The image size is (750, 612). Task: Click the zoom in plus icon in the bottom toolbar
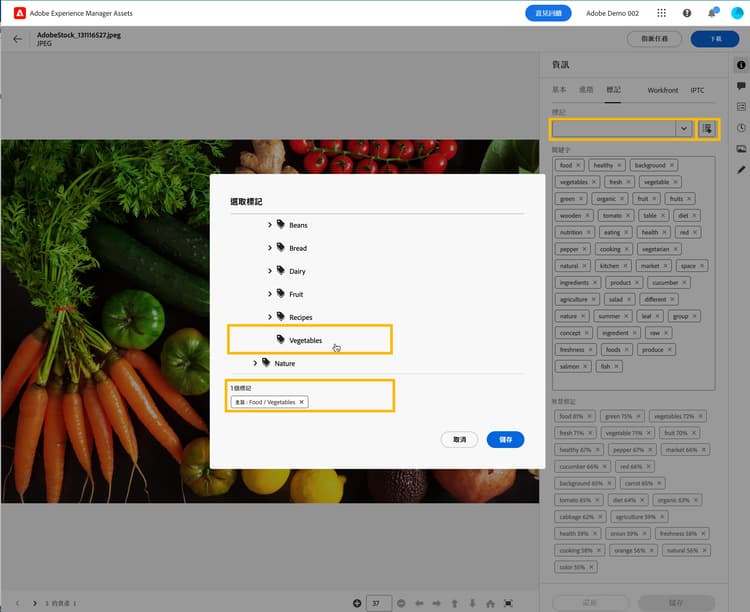(357, 603)
